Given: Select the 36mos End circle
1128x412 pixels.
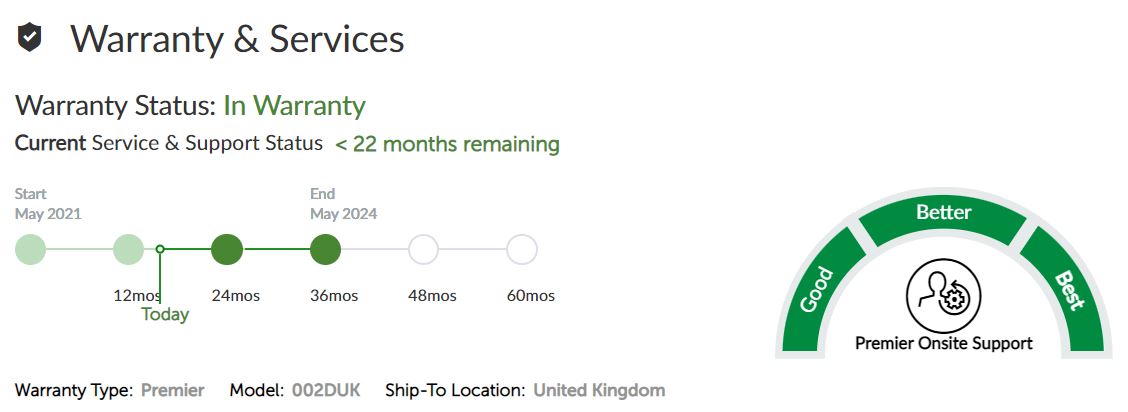Looking at the screenshot, I should [325, 250].
